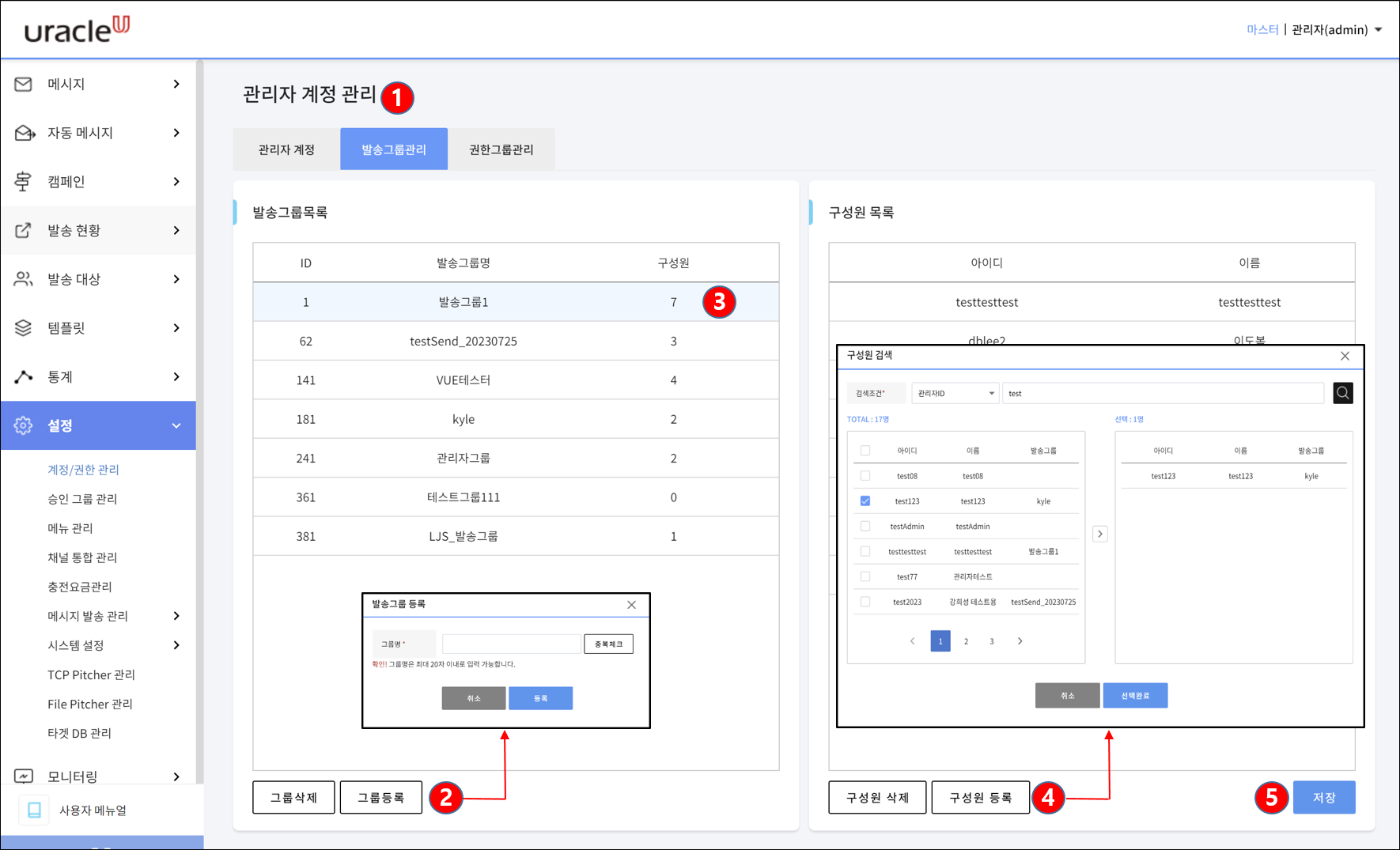Click 선택완료 in 구성원 검색
Viewport: 1400px width, 850px height.
(x=1135, y=696)
